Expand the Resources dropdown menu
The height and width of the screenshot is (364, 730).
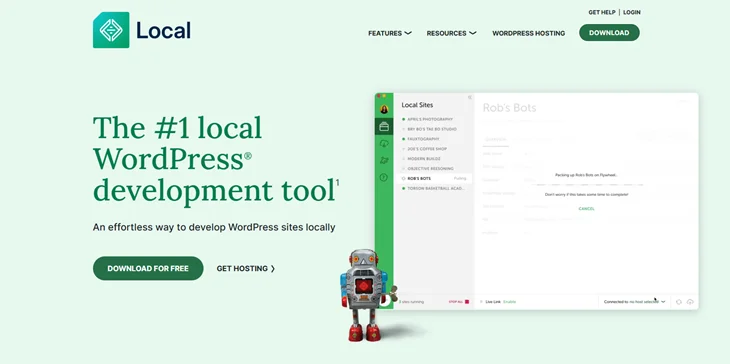point(451,33)
